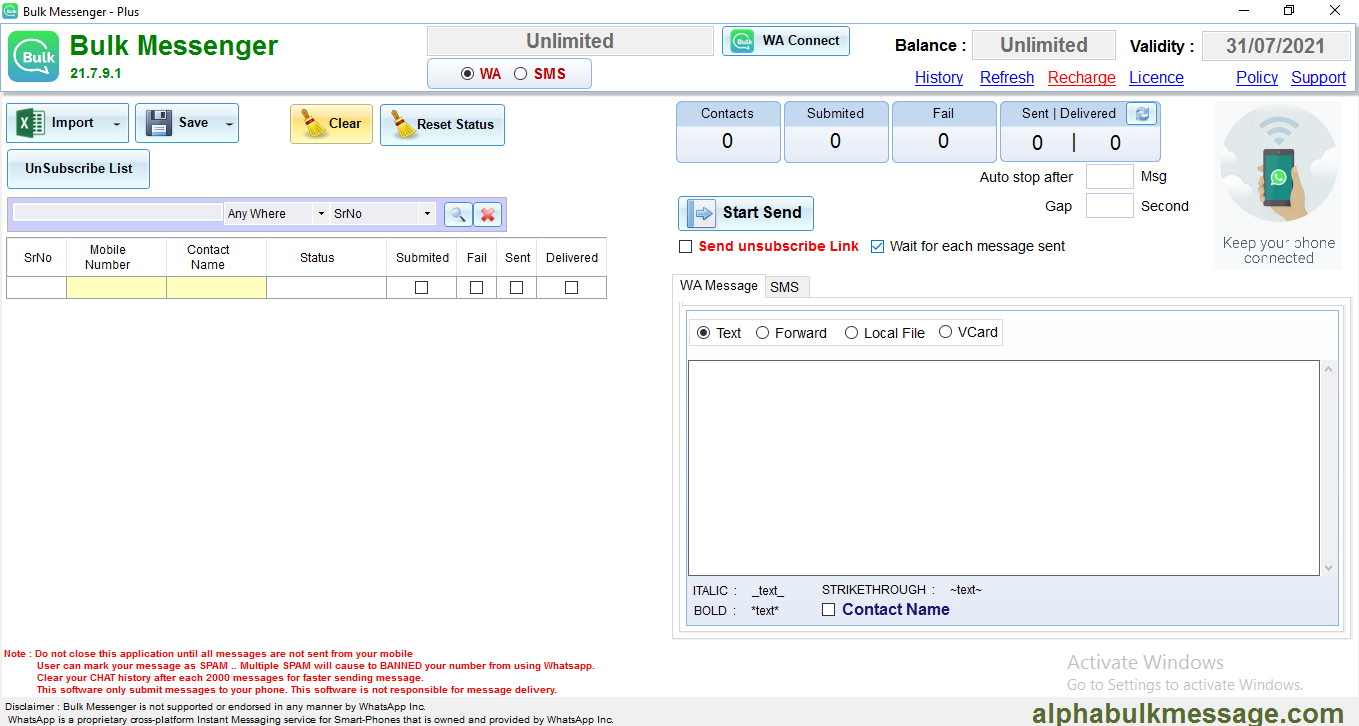The width and height of the screenshot is (1359, 726).
Task: Tick the Contact Name checkbox
Action: pyautogui.click(x=828, y=610)
